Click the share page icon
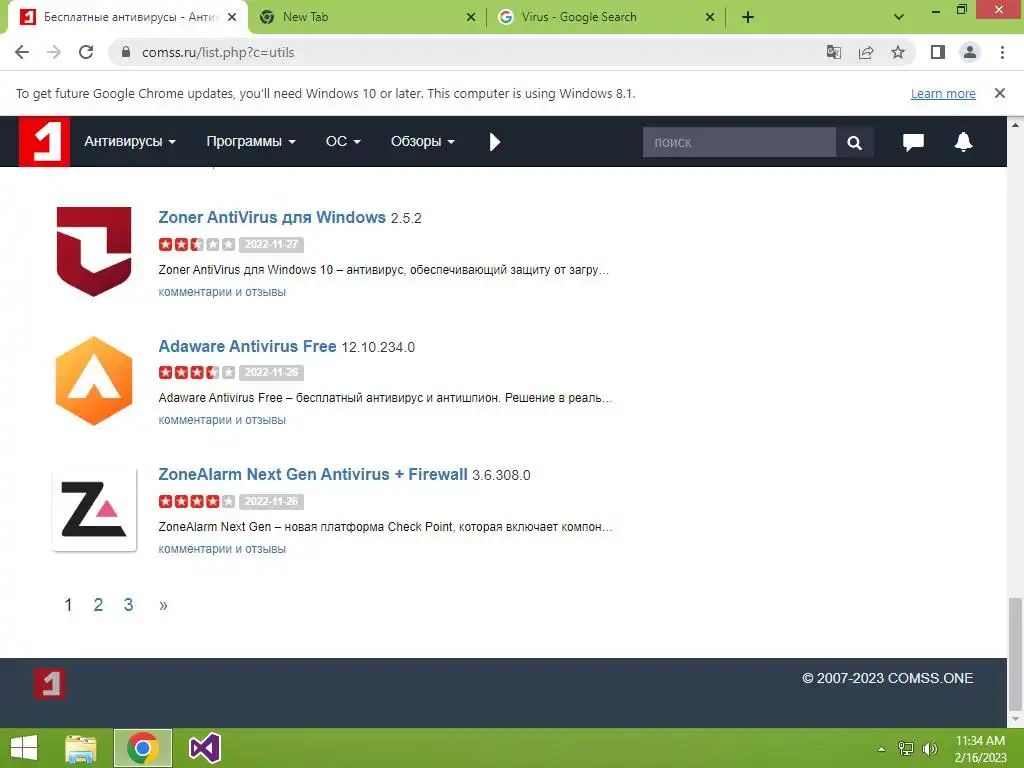 (866, 52)
